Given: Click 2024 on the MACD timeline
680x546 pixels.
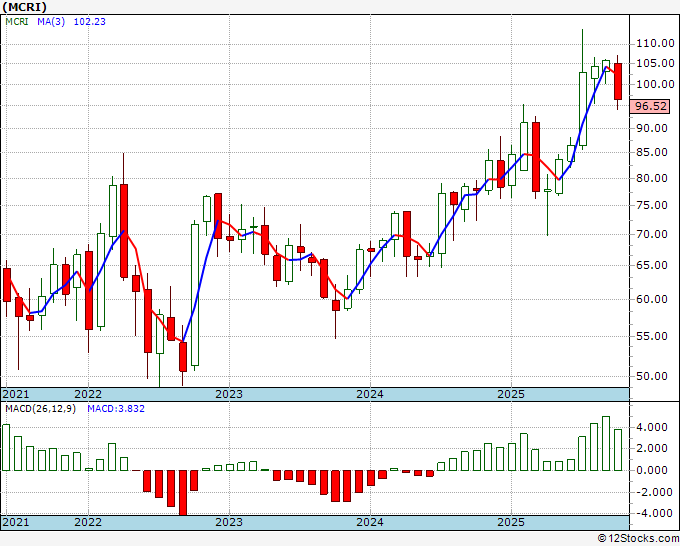Looking at the screenshot, I should pyautogui.click(x=370, y=522).
